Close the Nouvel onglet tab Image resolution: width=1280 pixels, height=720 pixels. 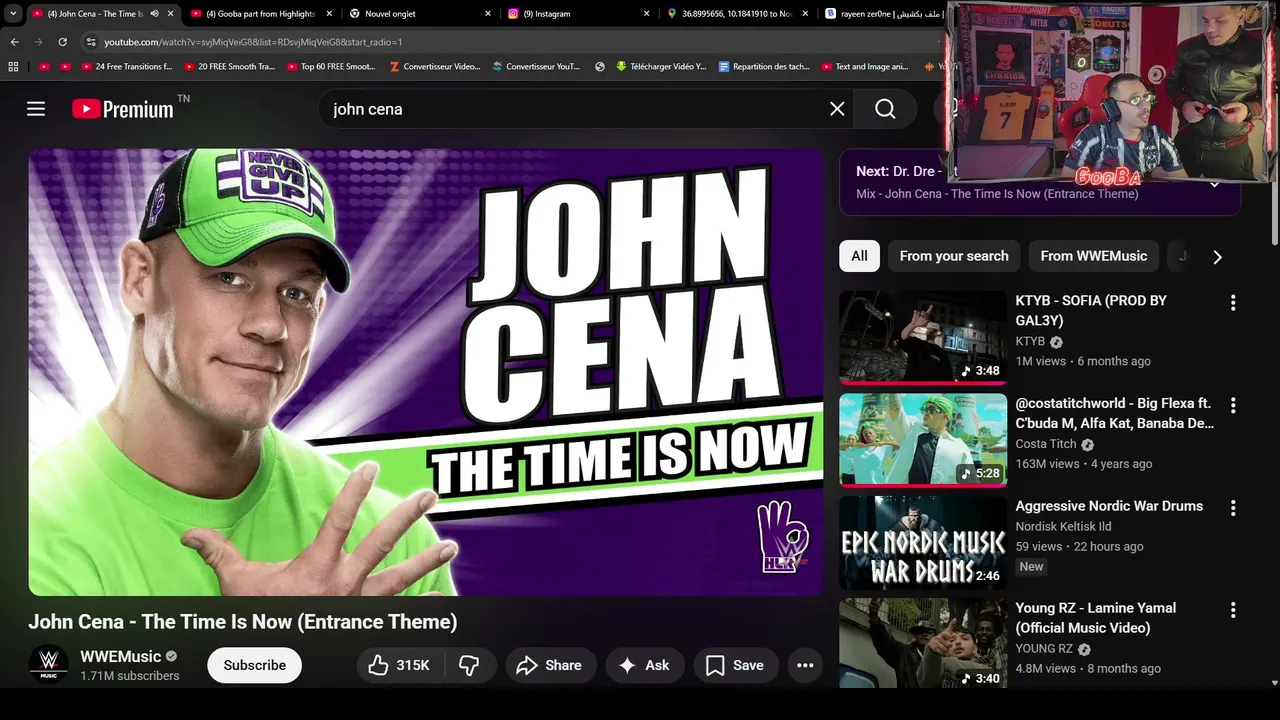pyautogui.click(x=488, y=14)
